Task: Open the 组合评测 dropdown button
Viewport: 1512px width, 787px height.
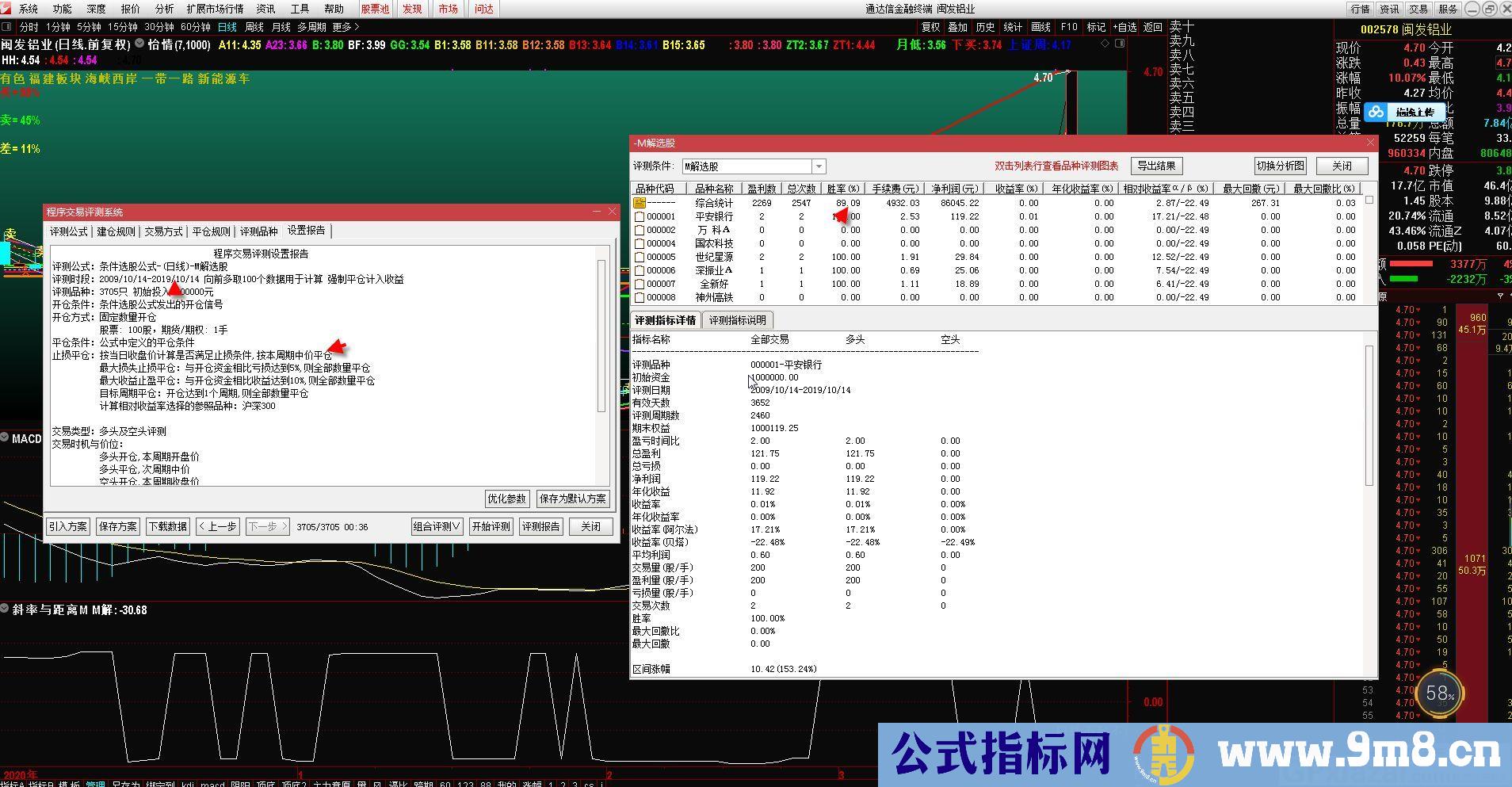Action: [437, 526]
